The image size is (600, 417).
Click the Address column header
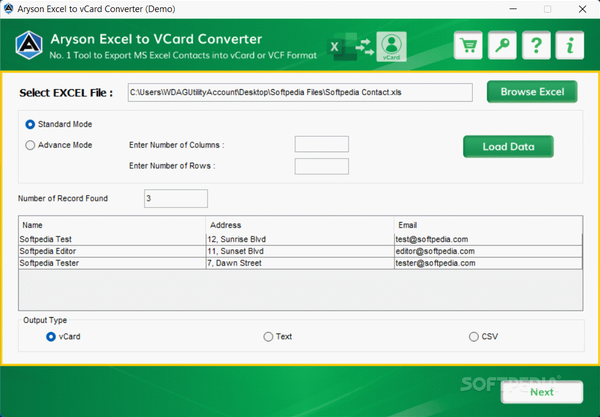coord(300,225)
